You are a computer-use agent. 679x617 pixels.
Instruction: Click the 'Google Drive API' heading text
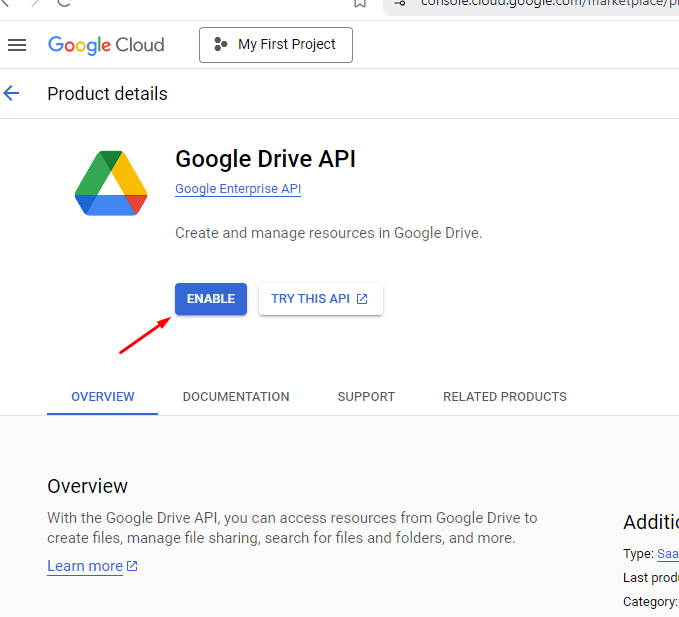[x=265, y=159]
